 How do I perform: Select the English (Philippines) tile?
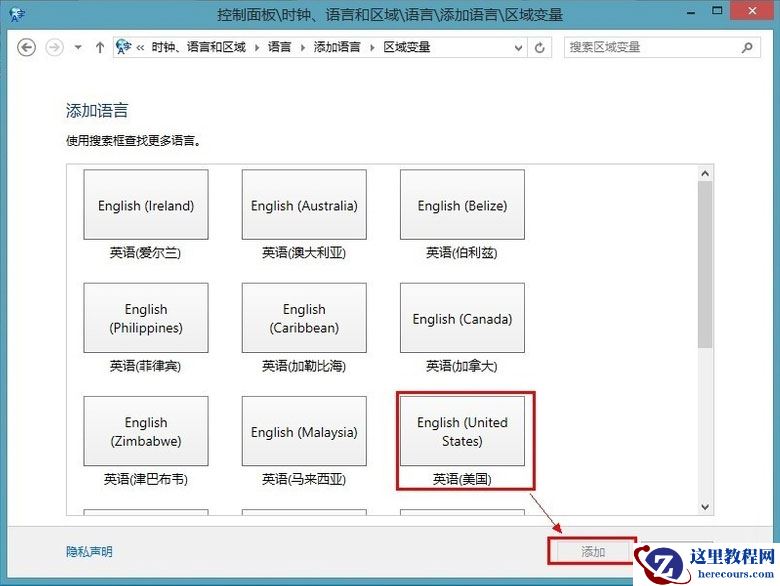tap(146, 318)
